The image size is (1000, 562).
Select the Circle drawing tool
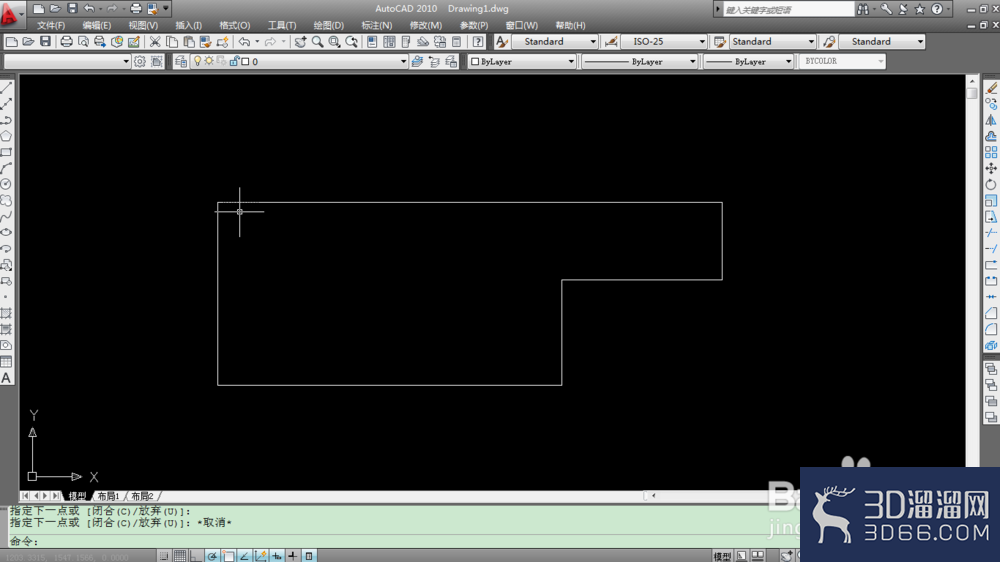(x=6, y=184)
